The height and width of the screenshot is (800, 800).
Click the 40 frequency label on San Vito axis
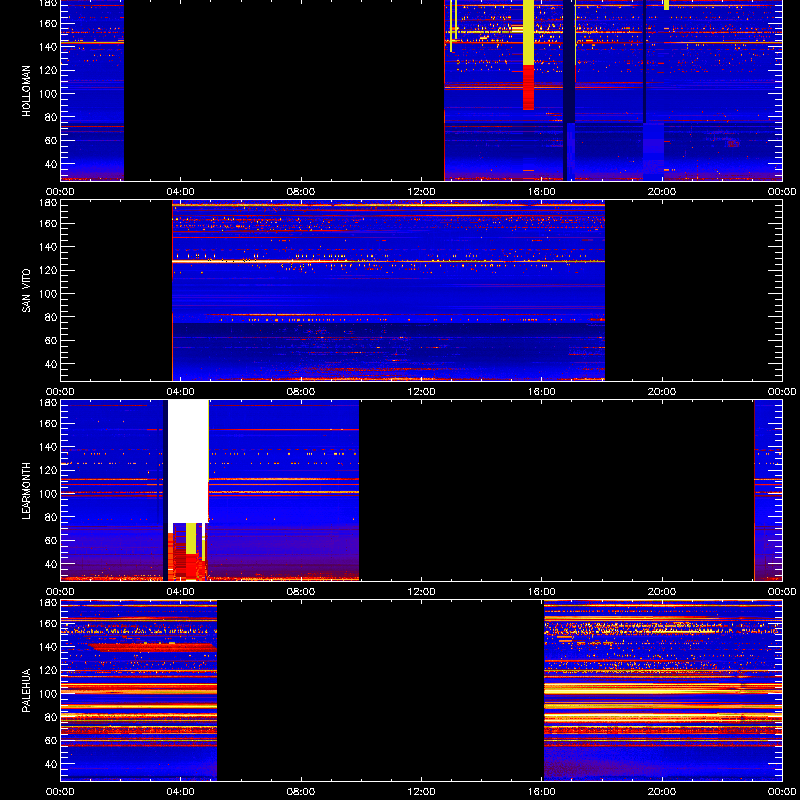point(51,364)
